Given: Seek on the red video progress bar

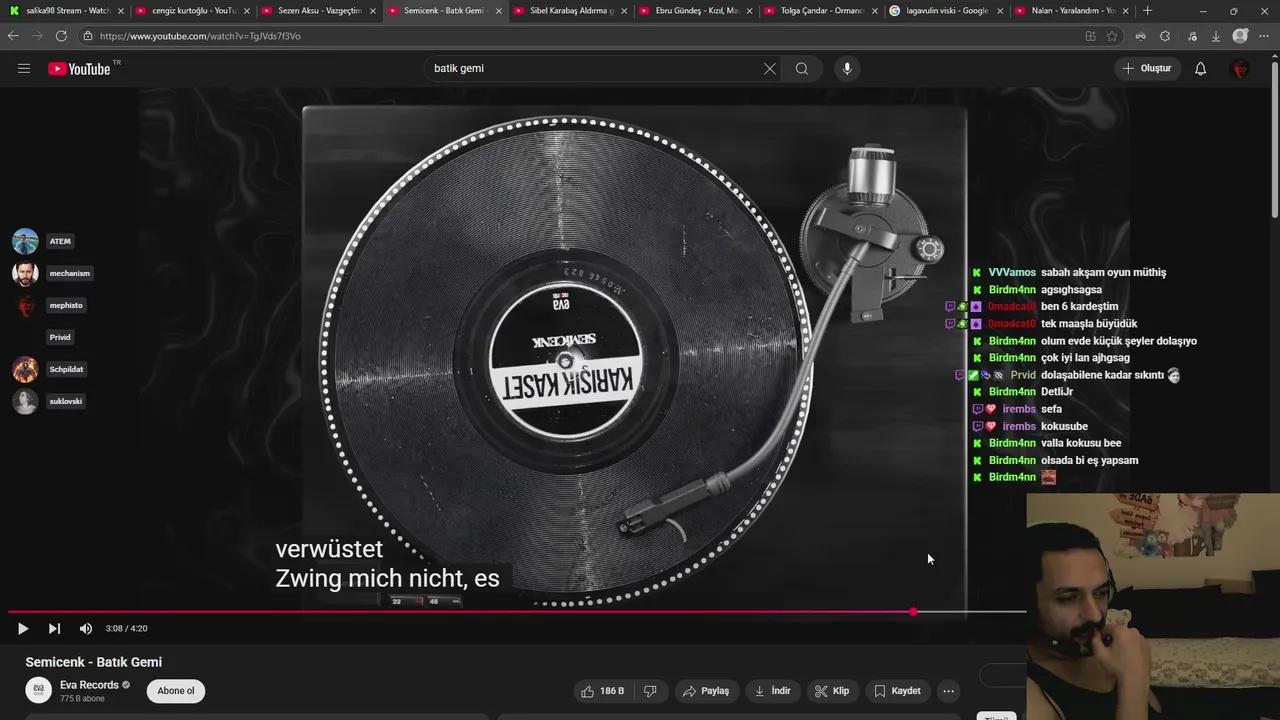Looking at the screenshot, I should coord(517,611).
